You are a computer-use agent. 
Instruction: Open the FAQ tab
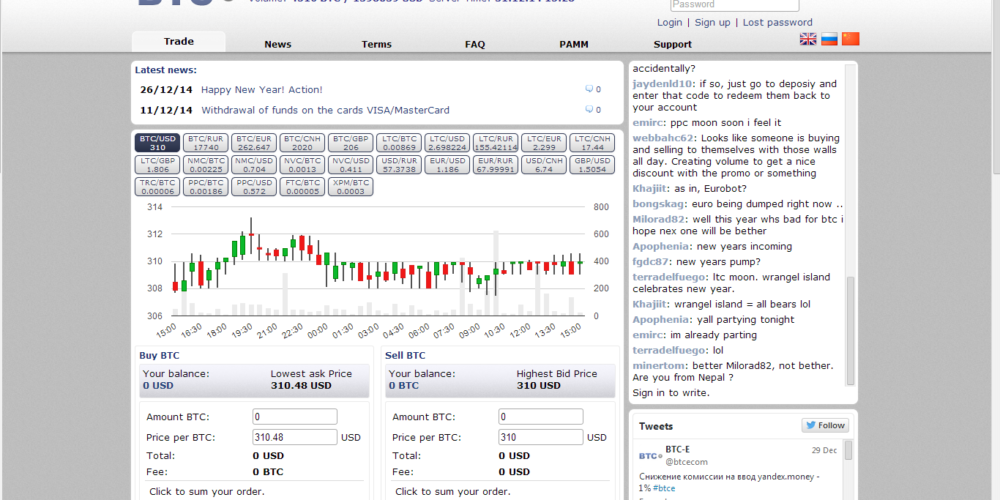(x=475, y=44)
